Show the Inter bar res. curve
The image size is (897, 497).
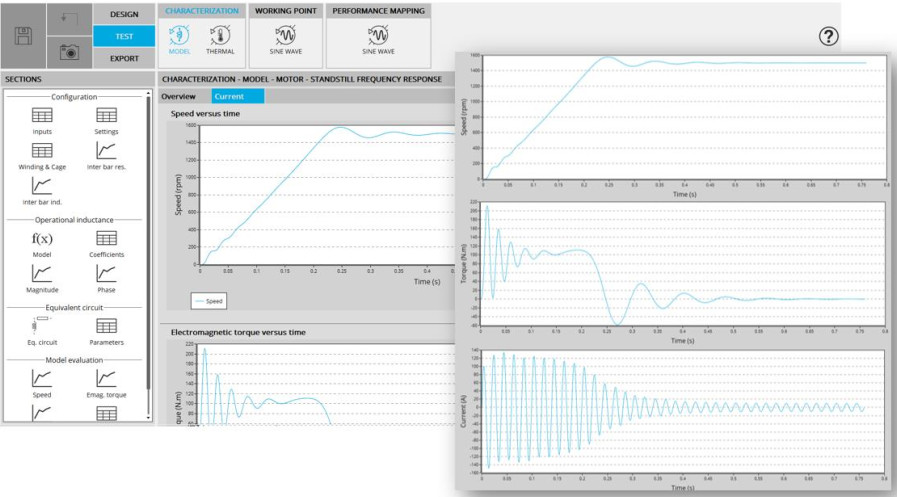106,155
